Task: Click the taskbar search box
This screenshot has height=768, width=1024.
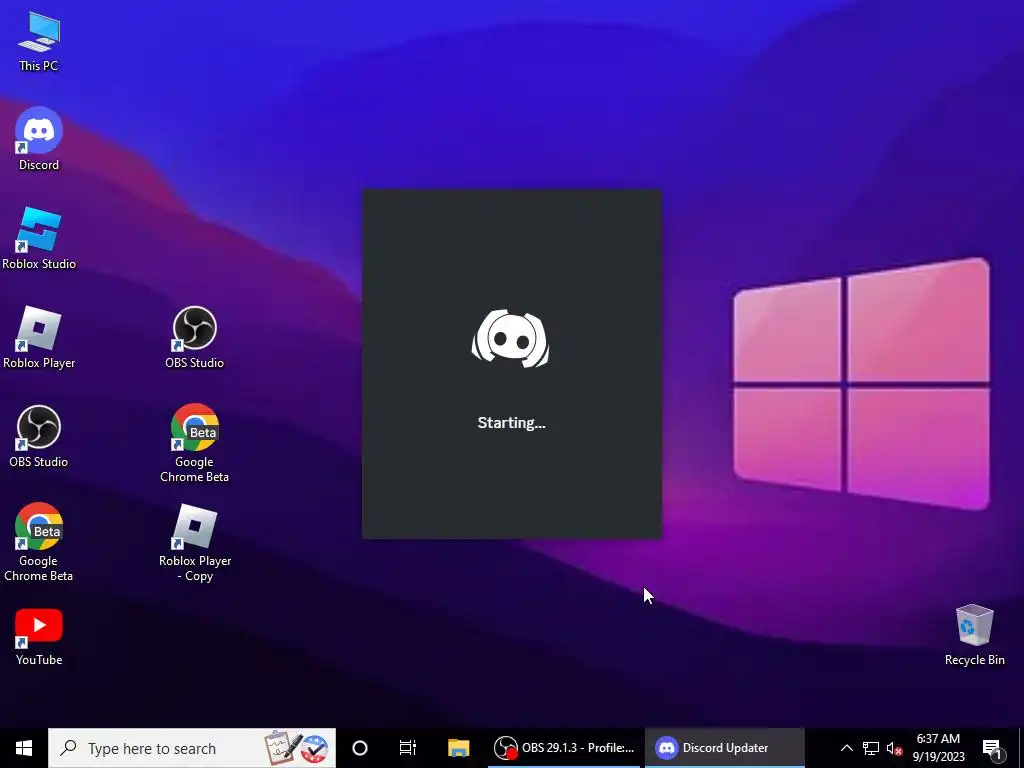Action: tap(192, 748)
